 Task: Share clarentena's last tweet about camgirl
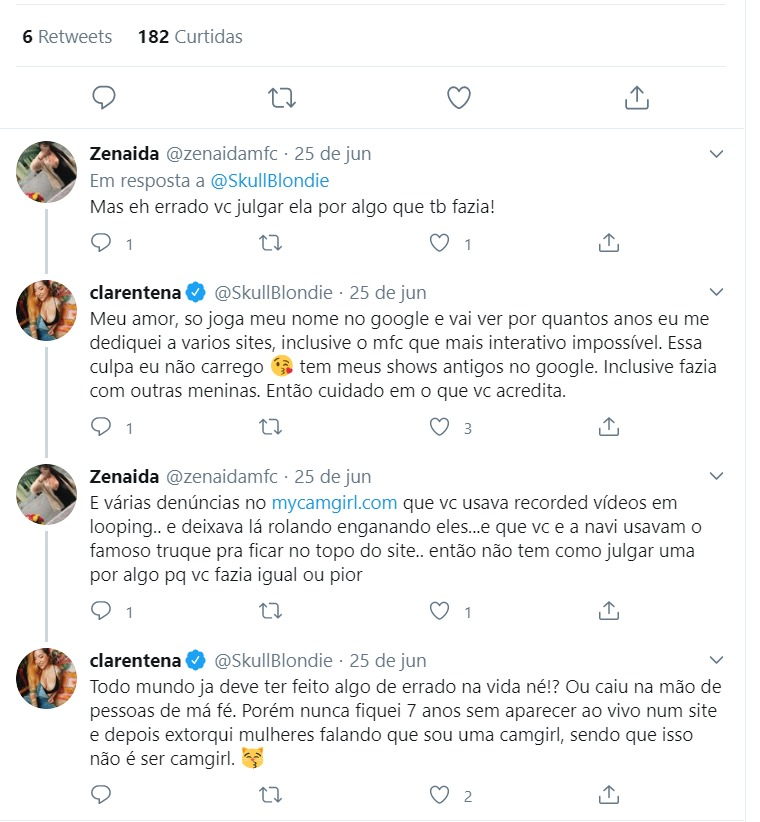click(609, 795)
